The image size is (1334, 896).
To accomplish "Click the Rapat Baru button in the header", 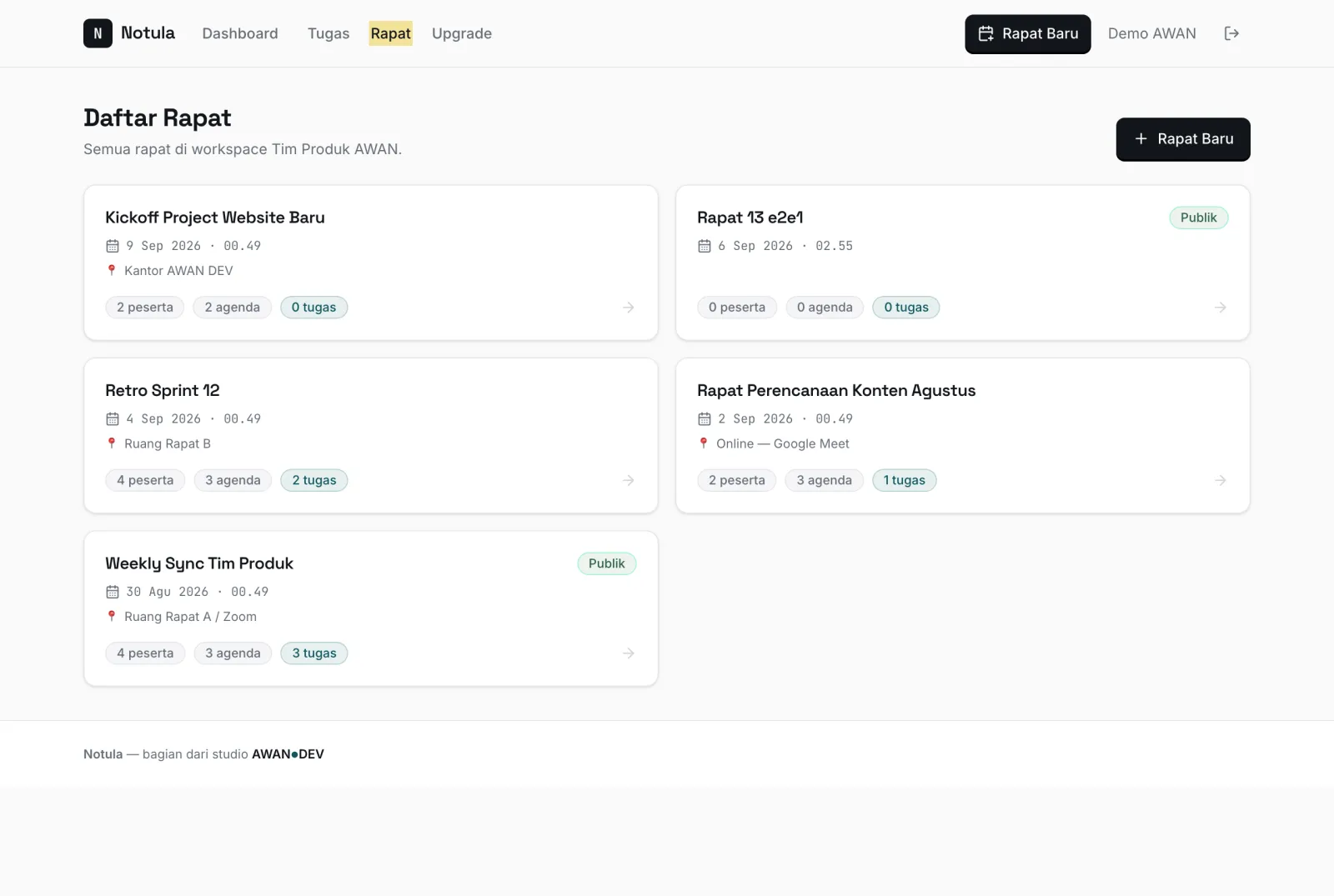I will [1028, 34].
